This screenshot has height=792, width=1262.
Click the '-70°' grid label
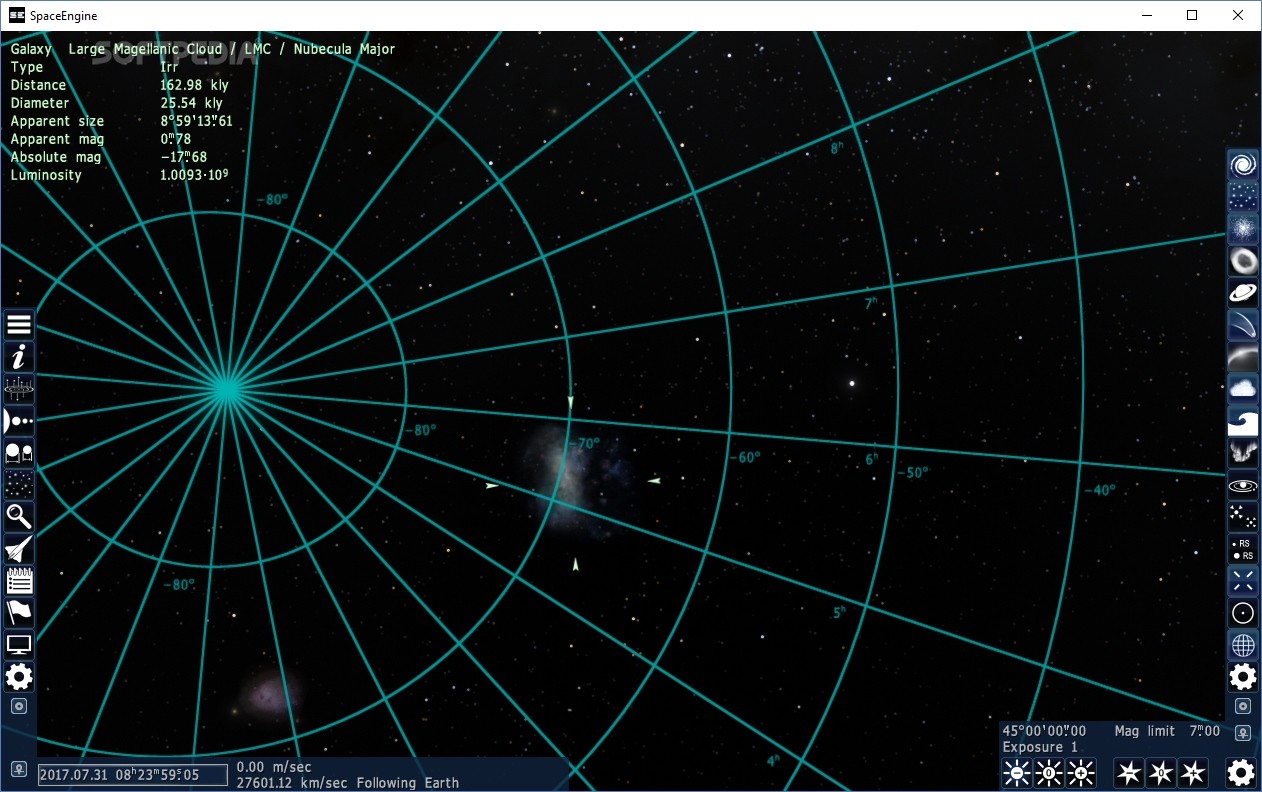pos(583,443)
